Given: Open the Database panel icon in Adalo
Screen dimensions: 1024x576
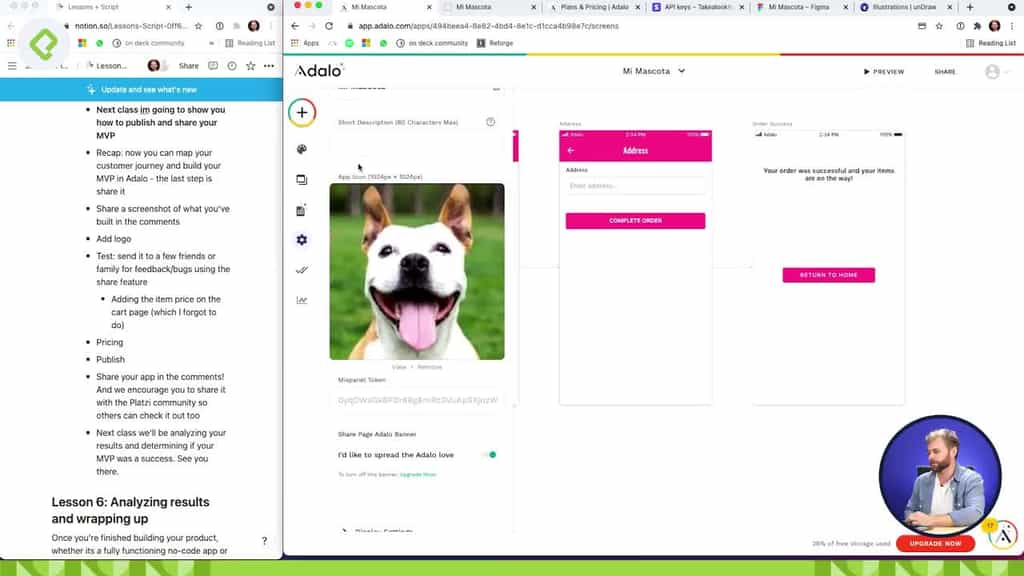Looking at the screenshot, I should (x=302, y=209).
